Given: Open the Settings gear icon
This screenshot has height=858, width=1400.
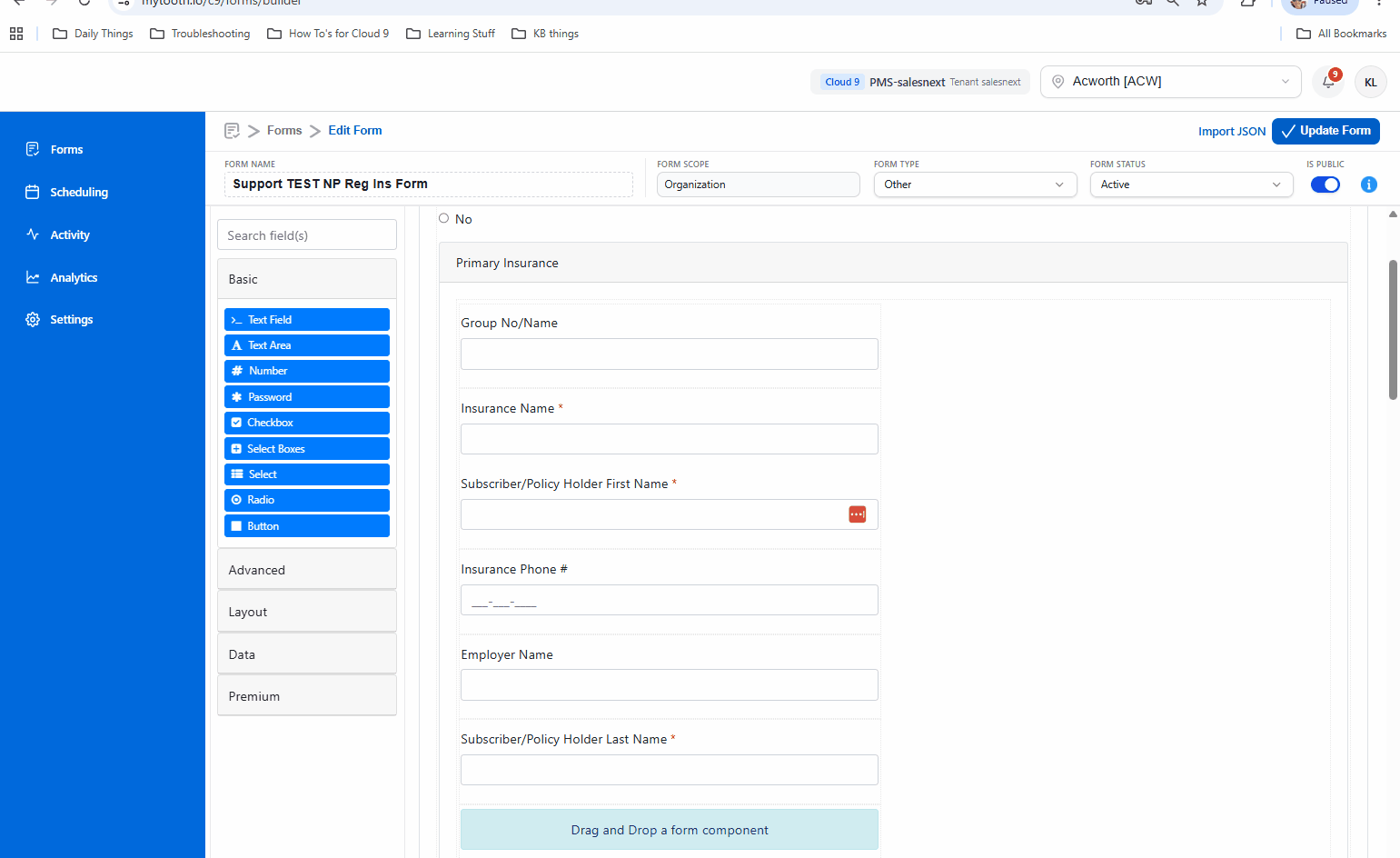Looking at the screenshot, I should tap(33, 320).
